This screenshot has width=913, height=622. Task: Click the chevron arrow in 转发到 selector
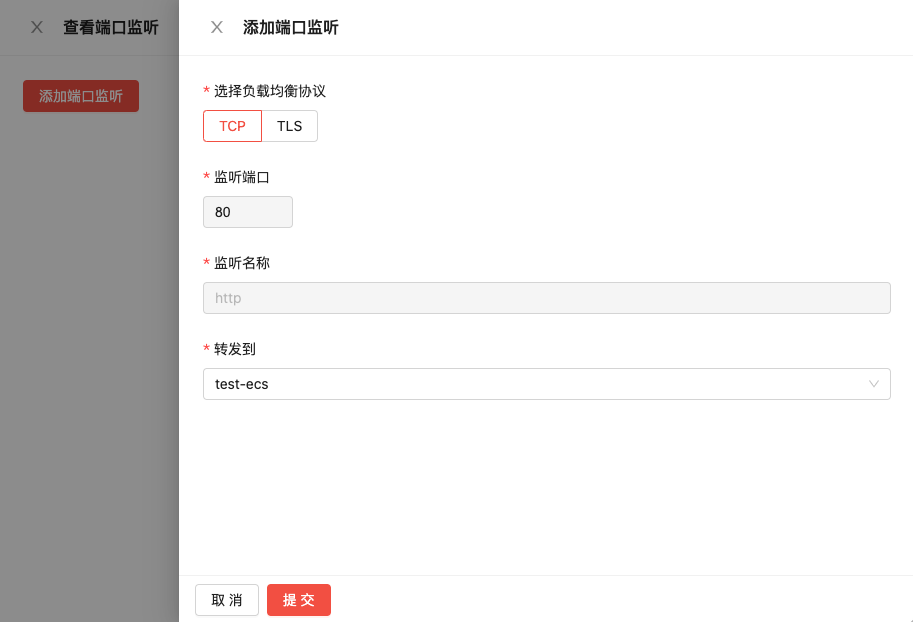pos(874,384)
